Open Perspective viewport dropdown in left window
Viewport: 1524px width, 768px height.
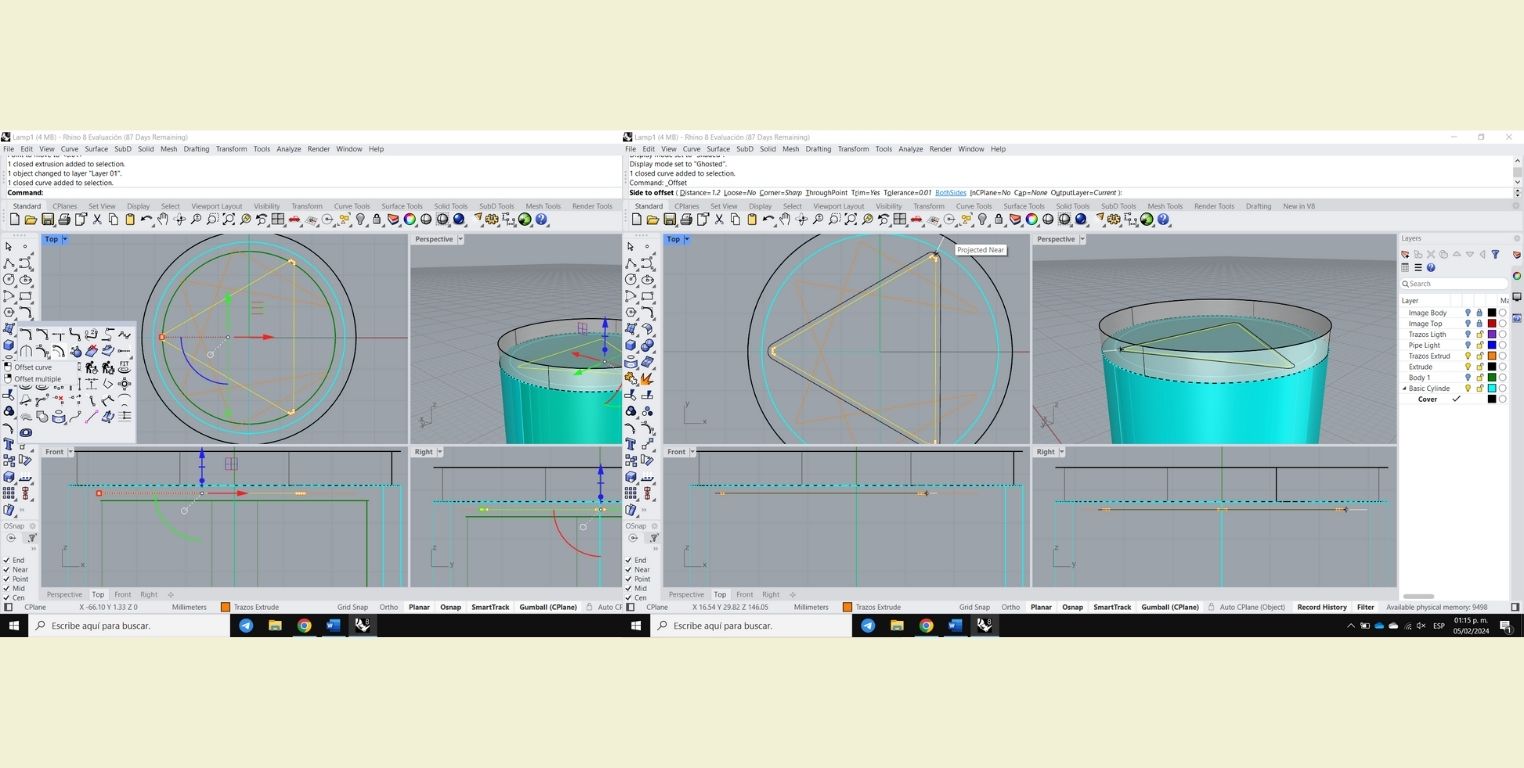tap(460, 239)
